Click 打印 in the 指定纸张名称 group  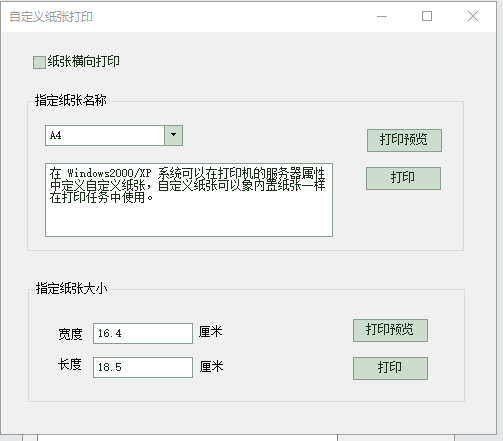(403, 178)
